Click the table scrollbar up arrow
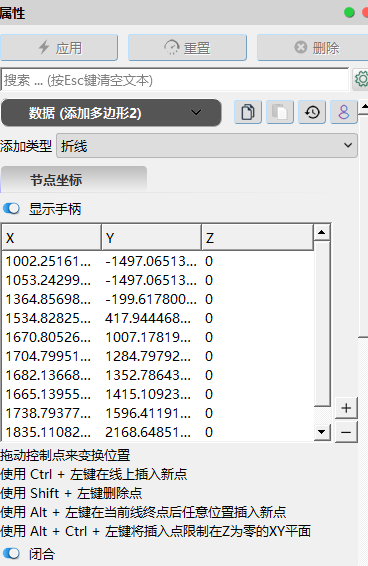Image resolution: width=368 pixels, height=566 pixels. coord(322,232)
